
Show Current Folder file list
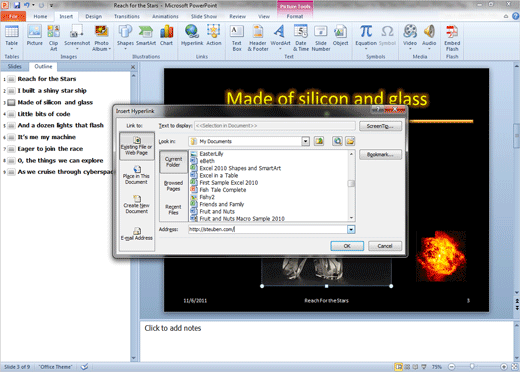point(173,162)
